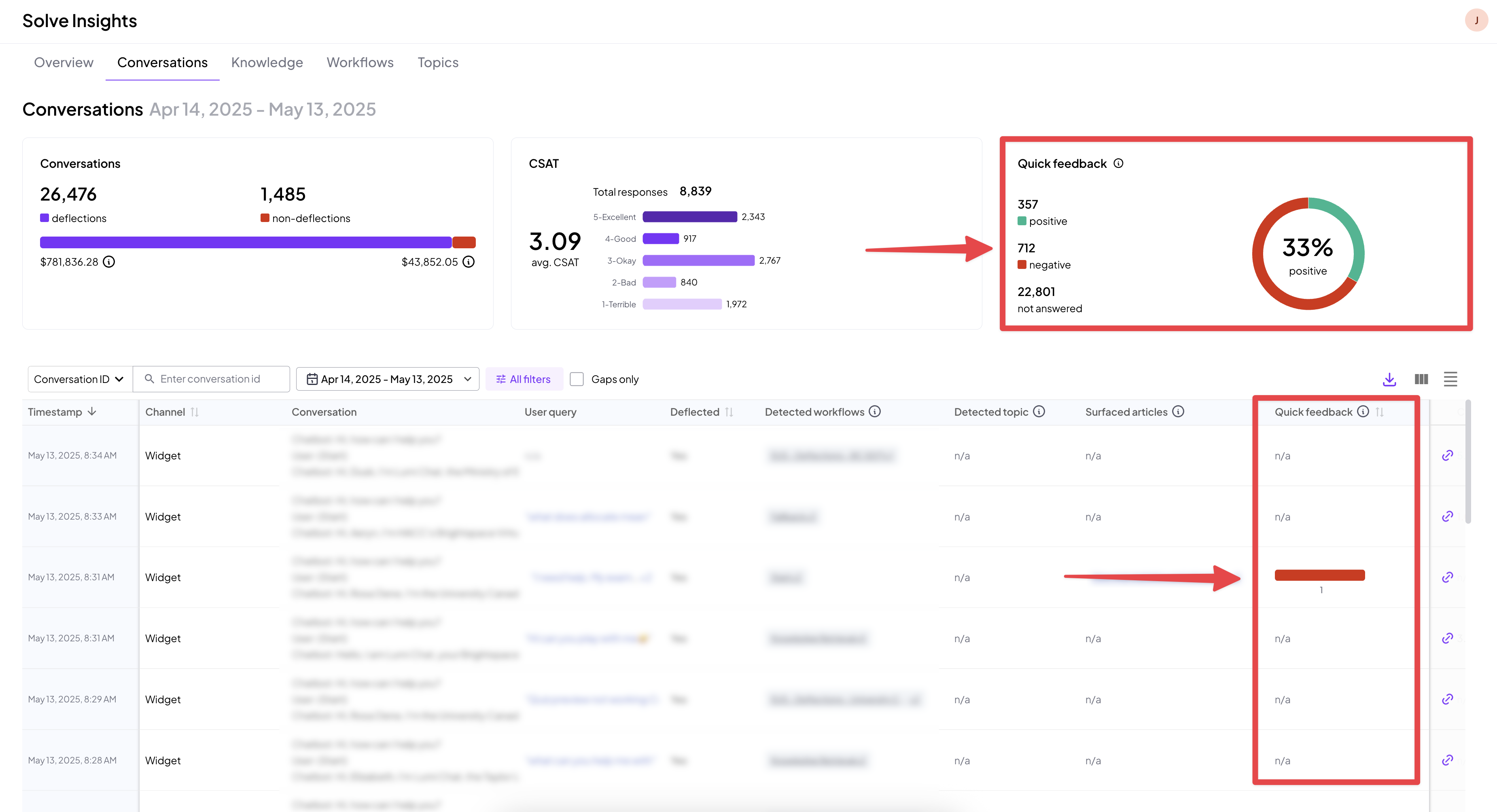The image size is (1497, 812).
Task: Open the Topics tab
Action: click(438, 63)
